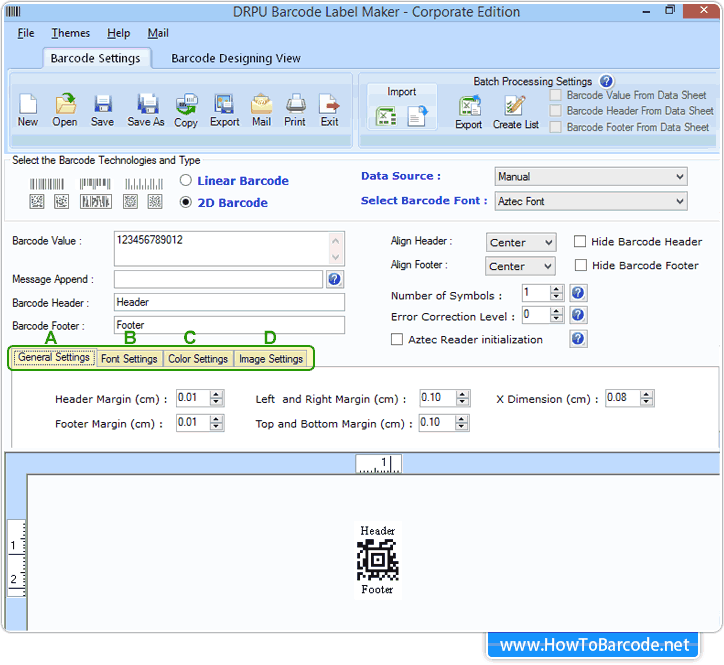
Task: Open the Error Correction Level help icon
Action: coord(578,315)
